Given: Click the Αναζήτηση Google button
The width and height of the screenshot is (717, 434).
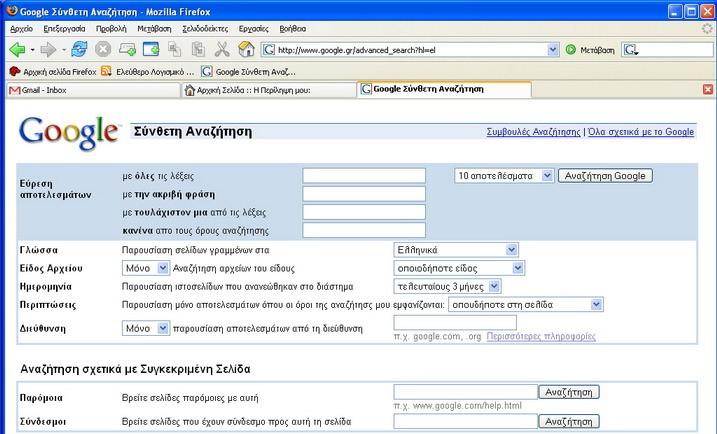Looking at the screenshot, I should tap(605, 176).
